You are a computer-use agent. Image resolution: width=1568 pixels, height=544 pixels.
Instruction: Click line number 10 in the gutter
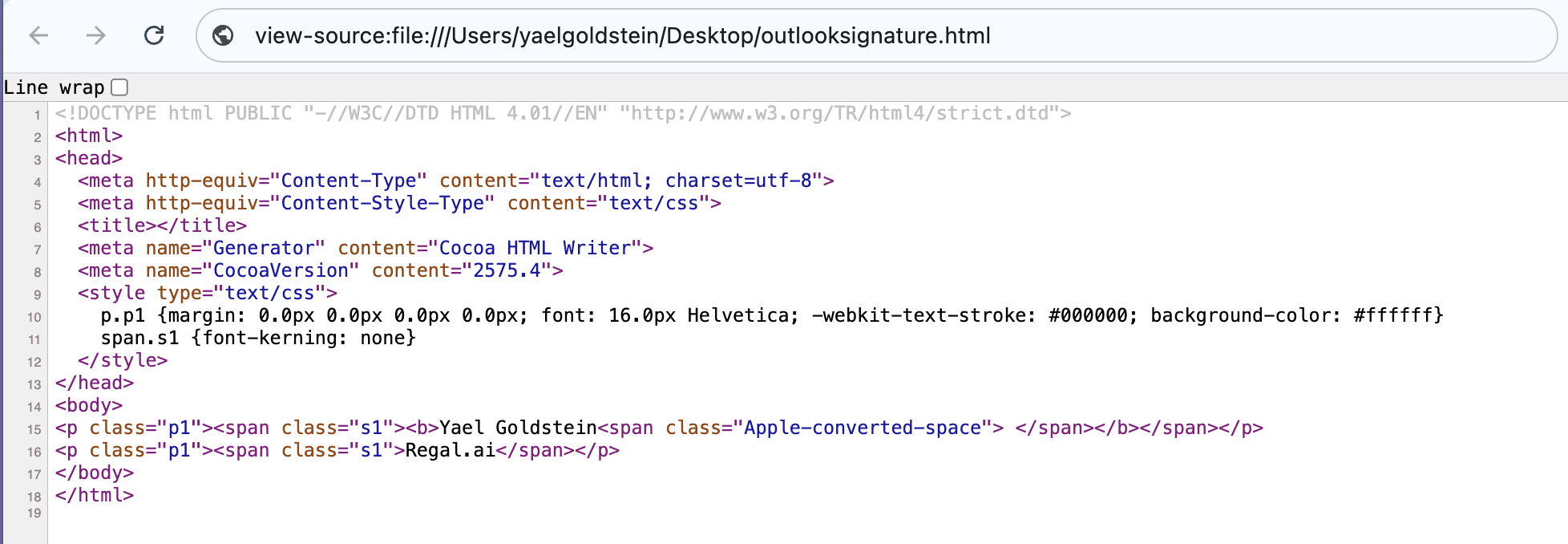click(x=34, y=317)
